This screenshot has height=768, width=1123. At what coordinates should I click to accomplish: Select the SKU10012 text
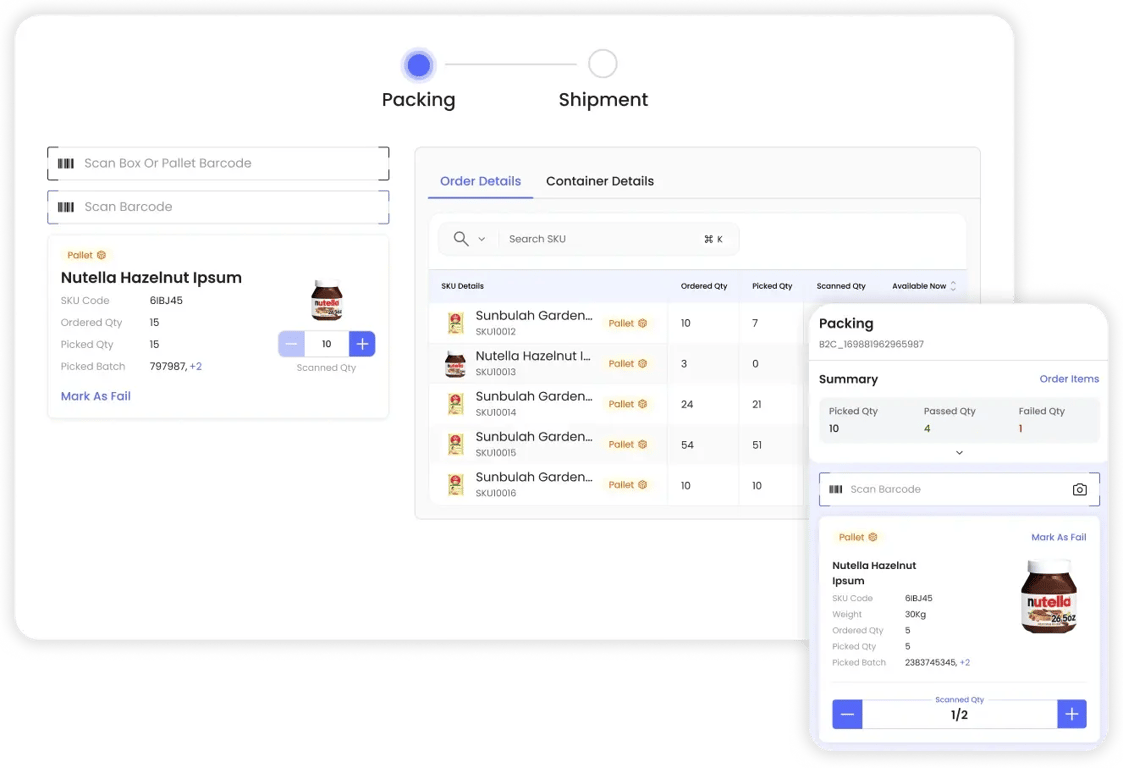pyautogui.click(x=496, y=332)
